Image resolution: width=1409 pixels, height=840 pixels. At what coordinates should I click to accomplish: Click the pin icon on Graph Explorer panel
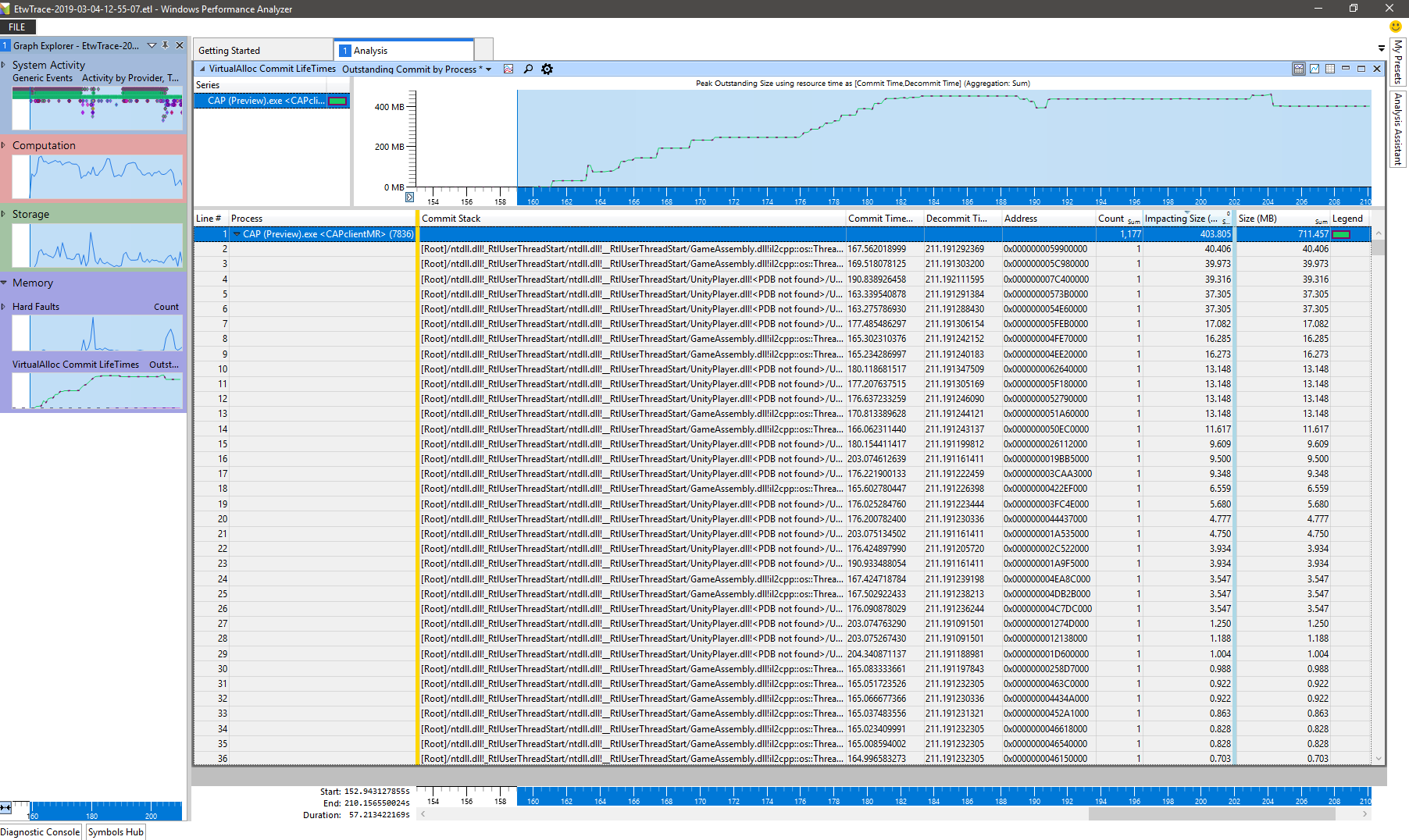(166, 45)
